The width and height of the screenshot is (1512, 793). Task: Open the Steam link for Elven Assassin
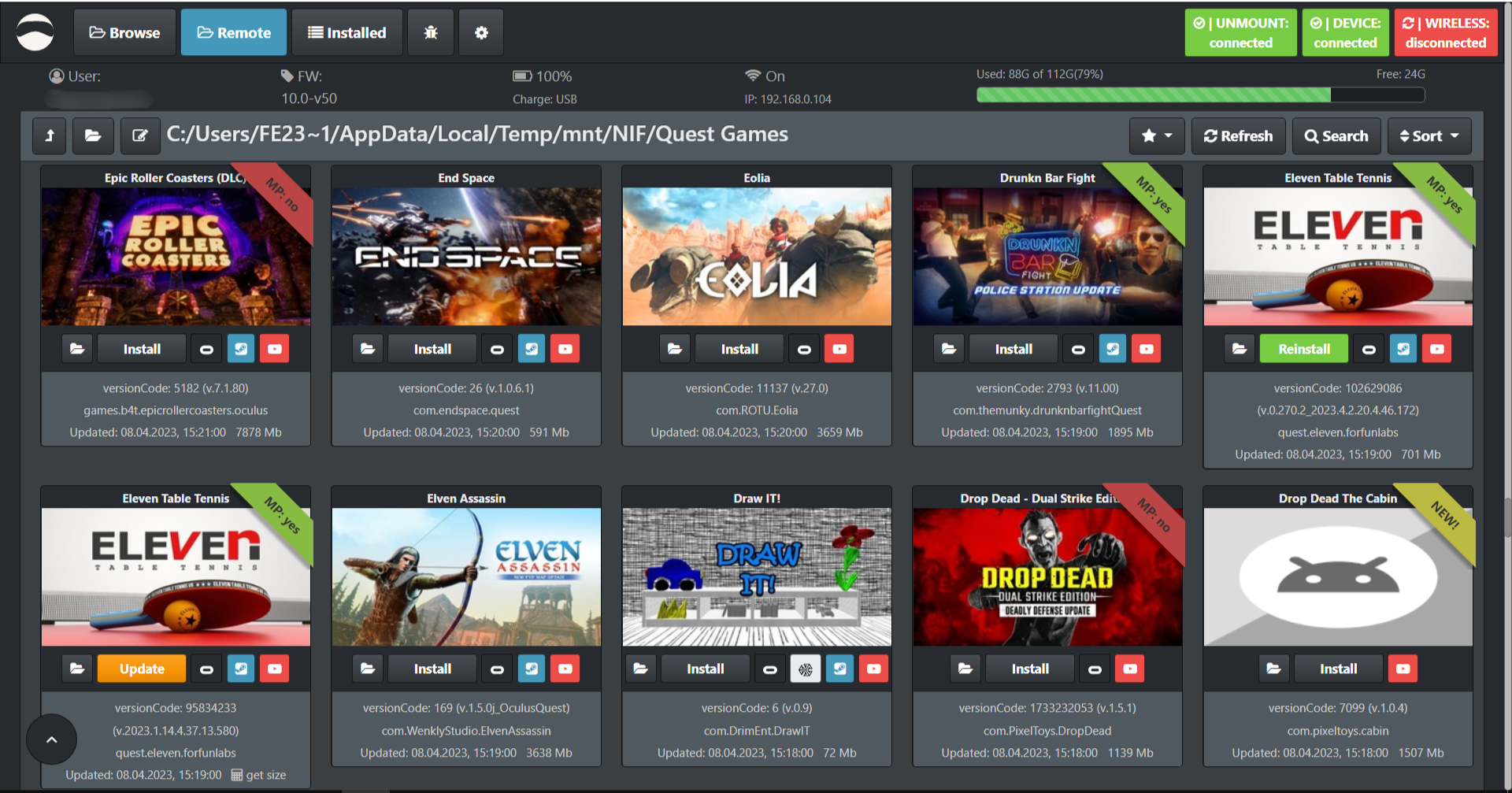532,669
